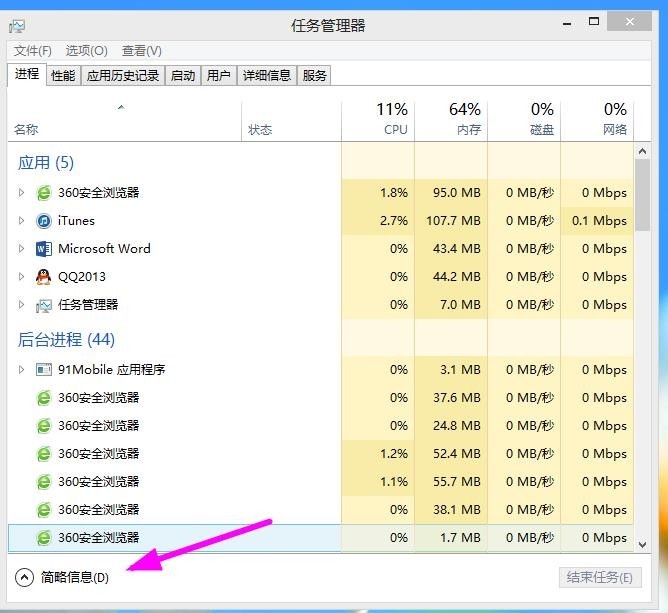The width and height of the screenshot is (668, 613).
Task: Click iTunes network value 0.1 Mbps
Action: click(599, 221)
